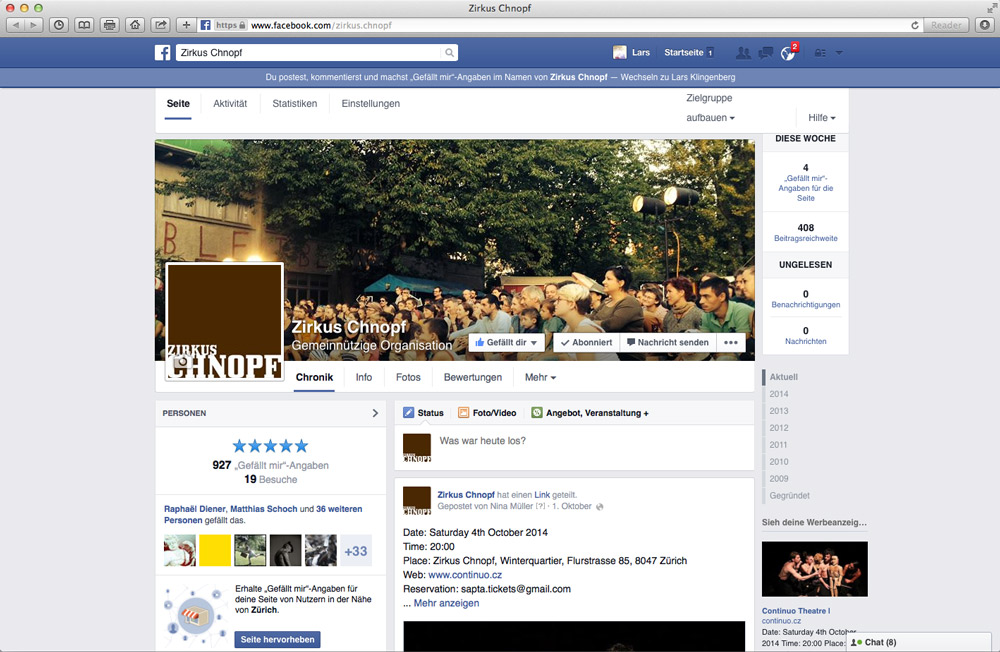
Task: Toggle the Reader view button
Action: coord(947,24)
